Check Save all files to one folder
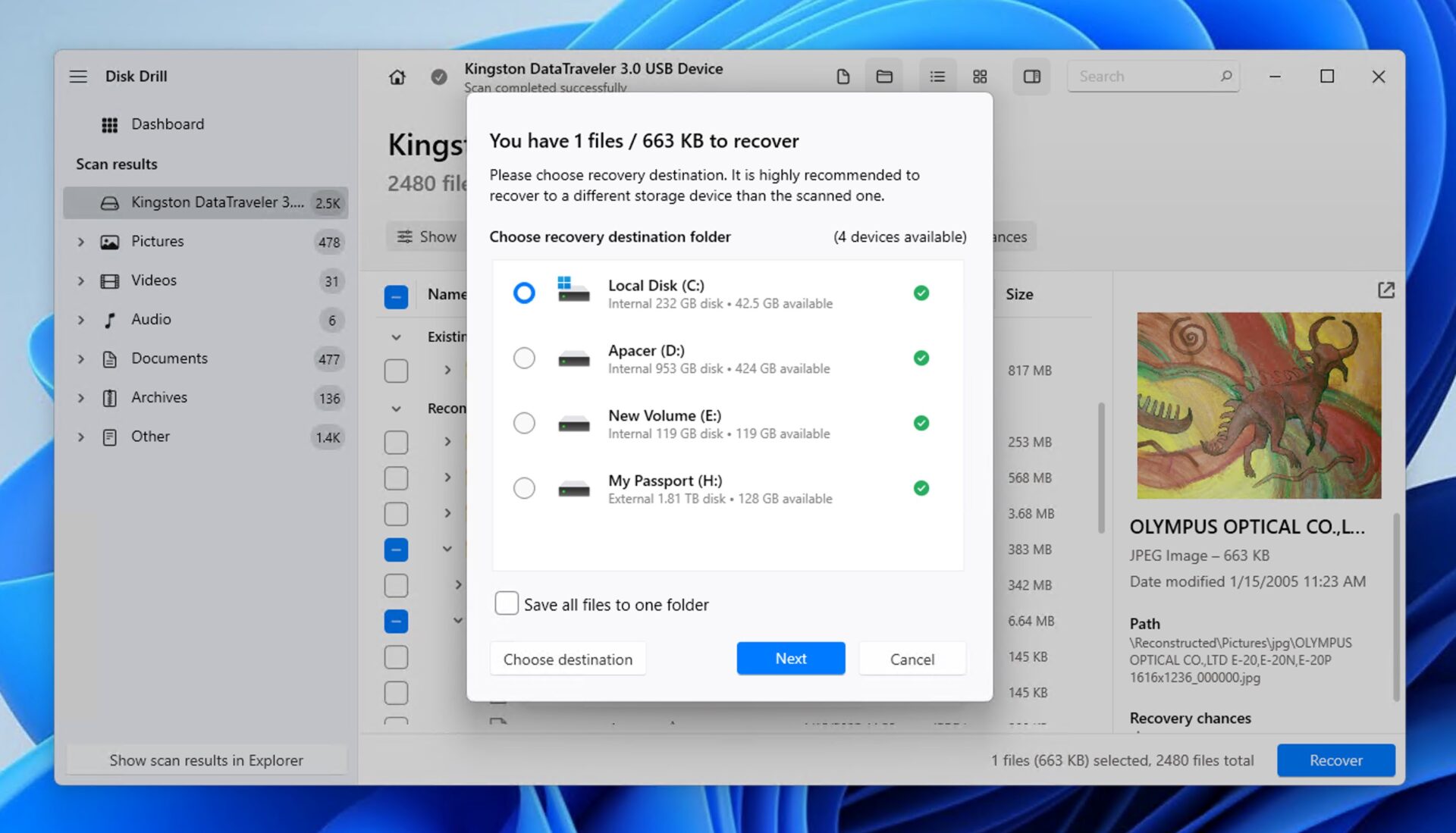 [507, 603]
